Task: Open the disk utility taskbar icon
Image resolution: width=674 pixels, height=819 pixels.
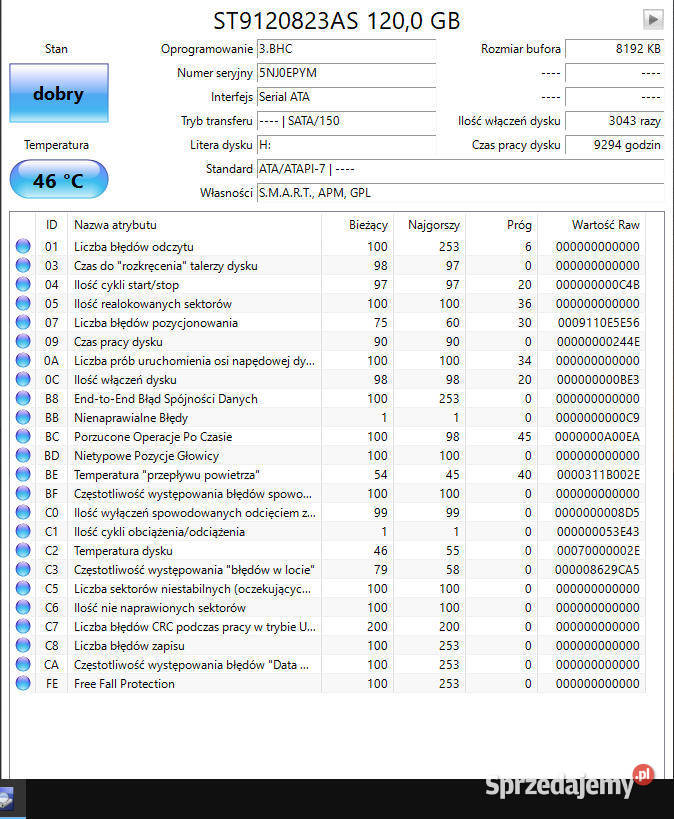Action: [x=6, y=799]
